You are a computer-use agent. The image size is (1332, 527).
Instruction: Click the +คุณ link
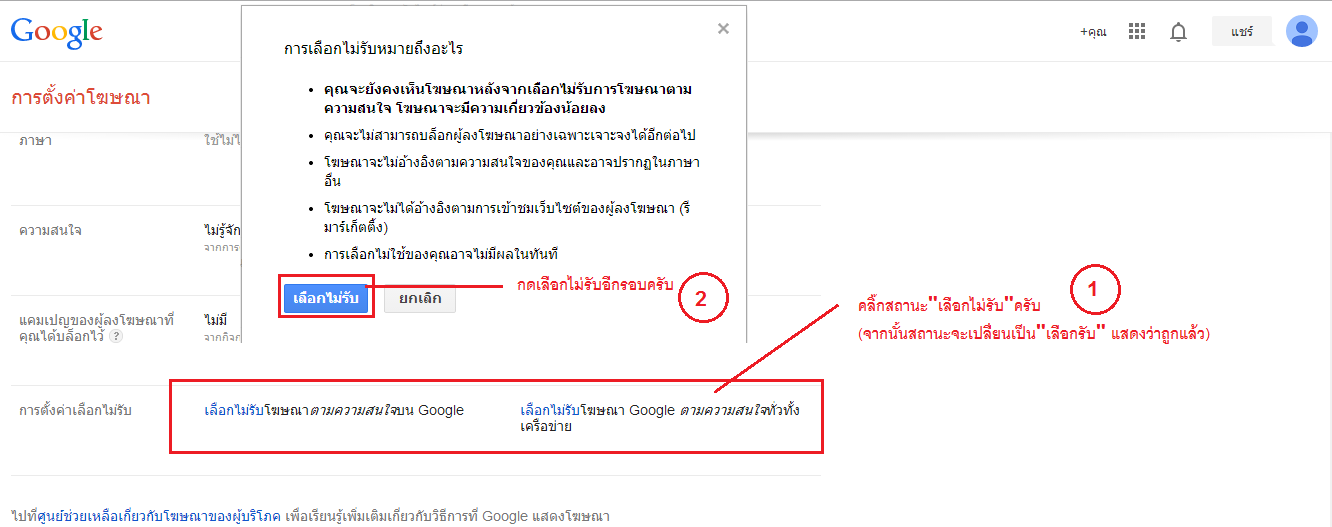1093,32
